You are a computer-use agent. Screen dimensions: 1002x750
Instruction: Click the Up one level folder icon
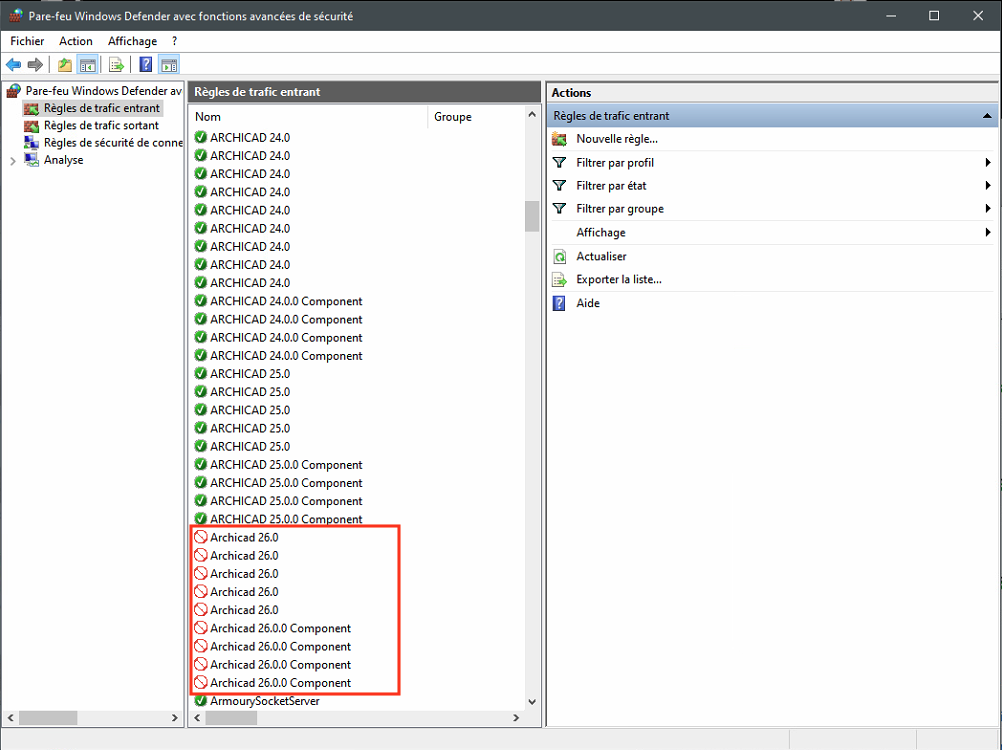coord(65,65)
